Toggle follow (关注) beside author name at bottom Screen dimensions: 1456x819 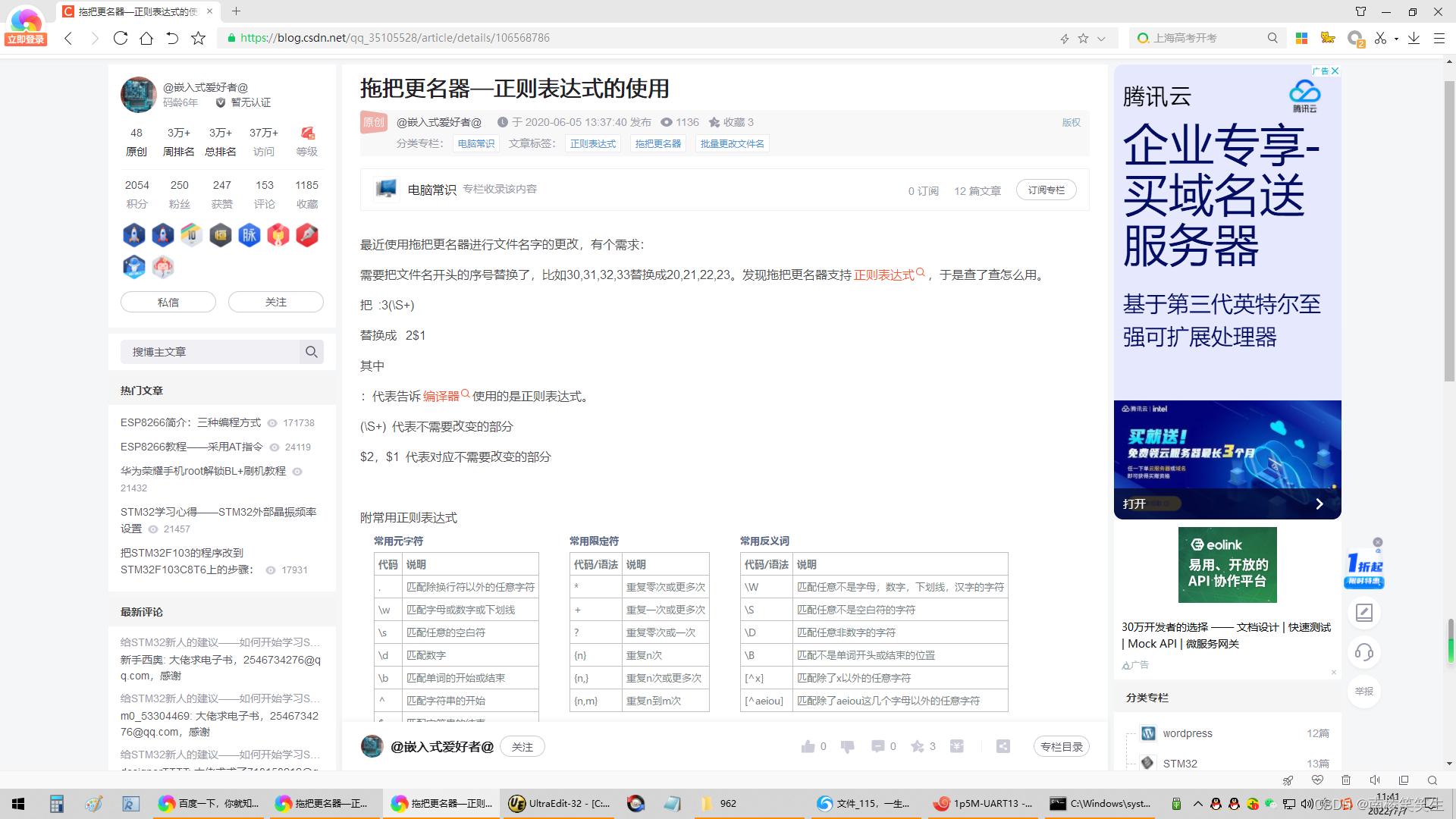tap(522, 746)
